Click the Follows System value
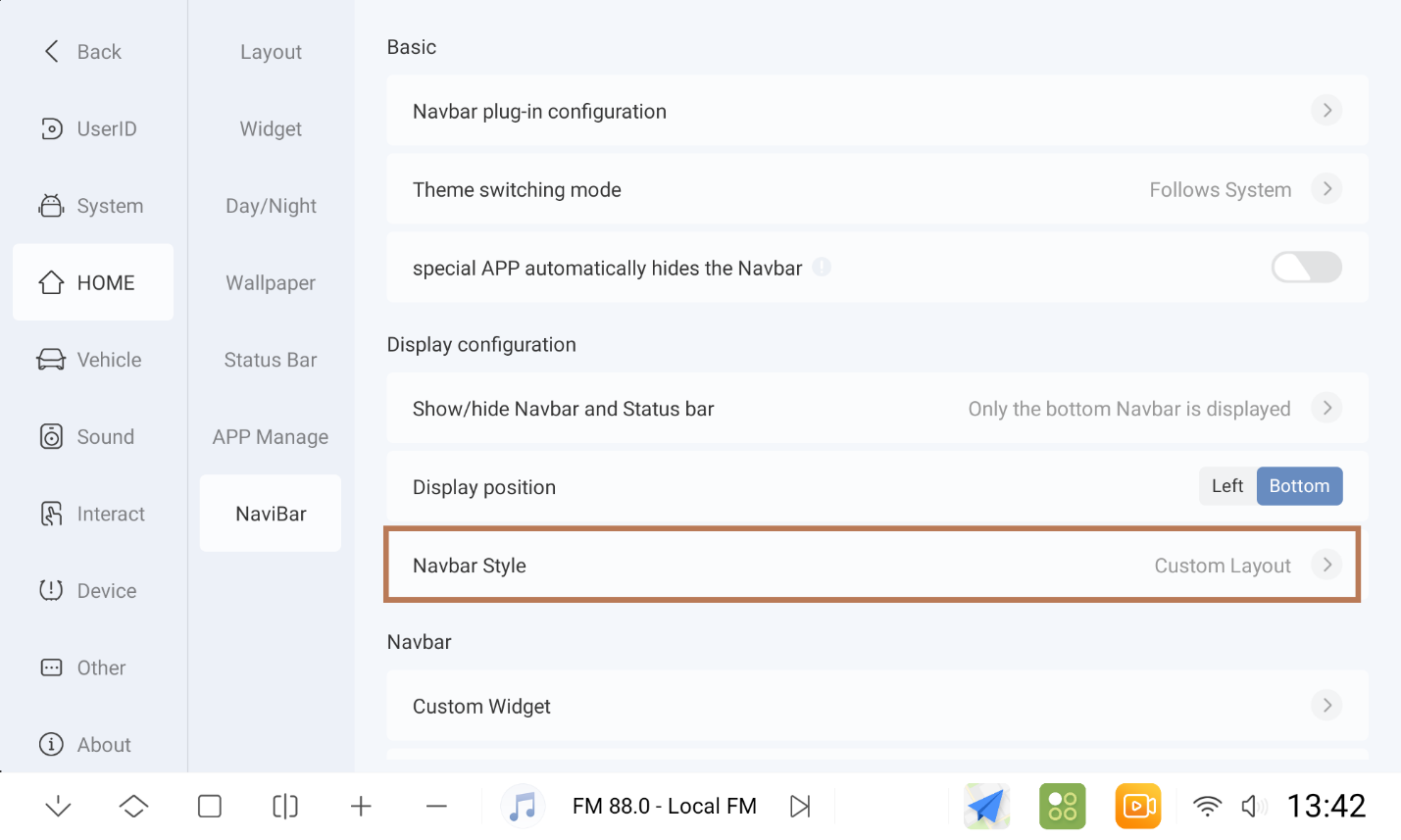Image resolution: width=1401 pixels, height=840 pixels. 1220,189
